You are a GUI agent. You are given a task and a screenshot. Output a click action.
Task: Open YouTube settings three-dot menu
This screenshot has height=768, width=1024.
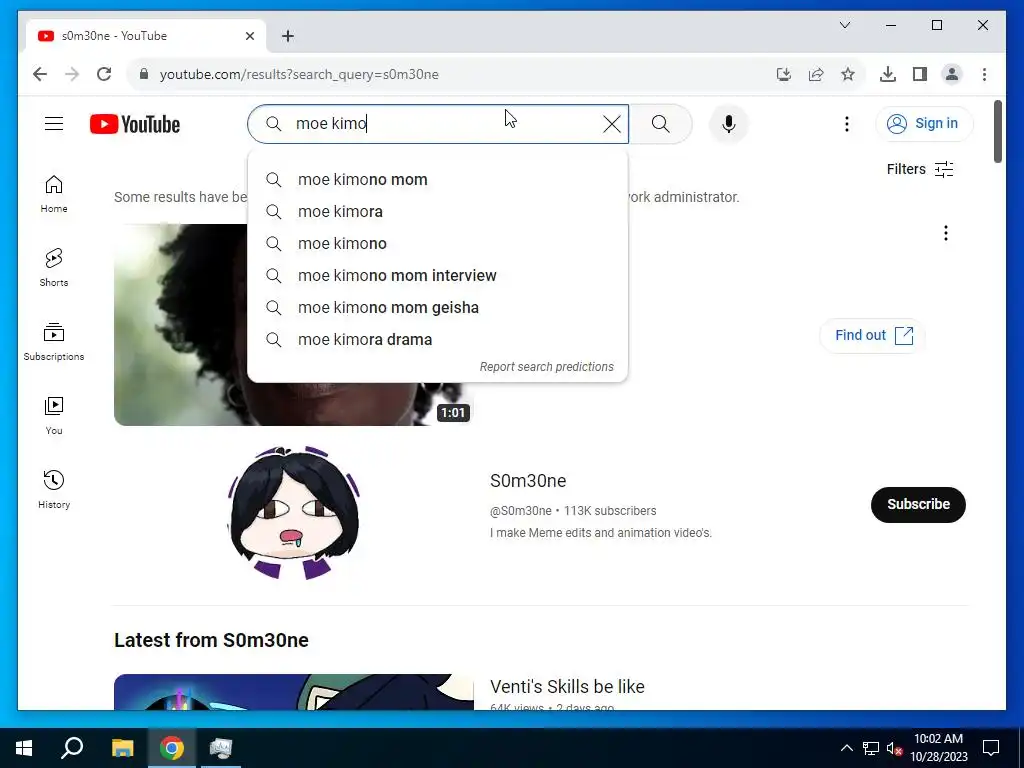(847, 124)
